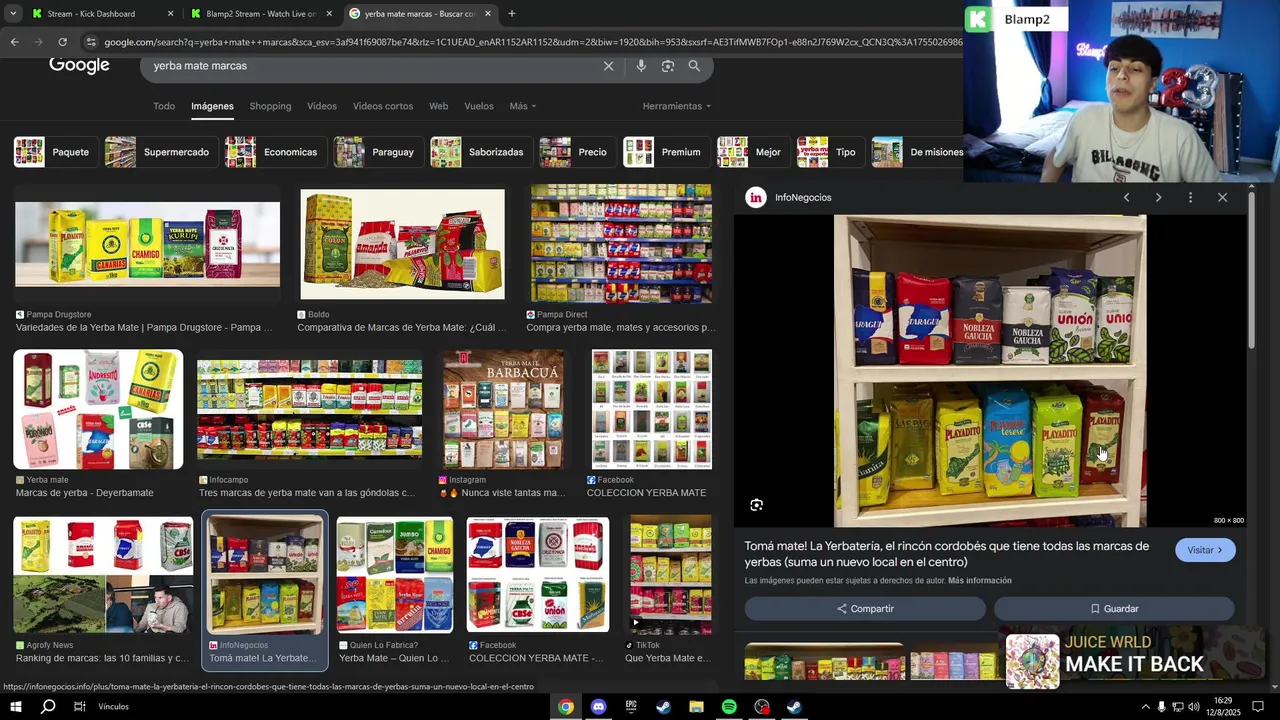Open Windows taskbar search
1280x720 pixels.
pyautogui.click(x=48, y=707)
